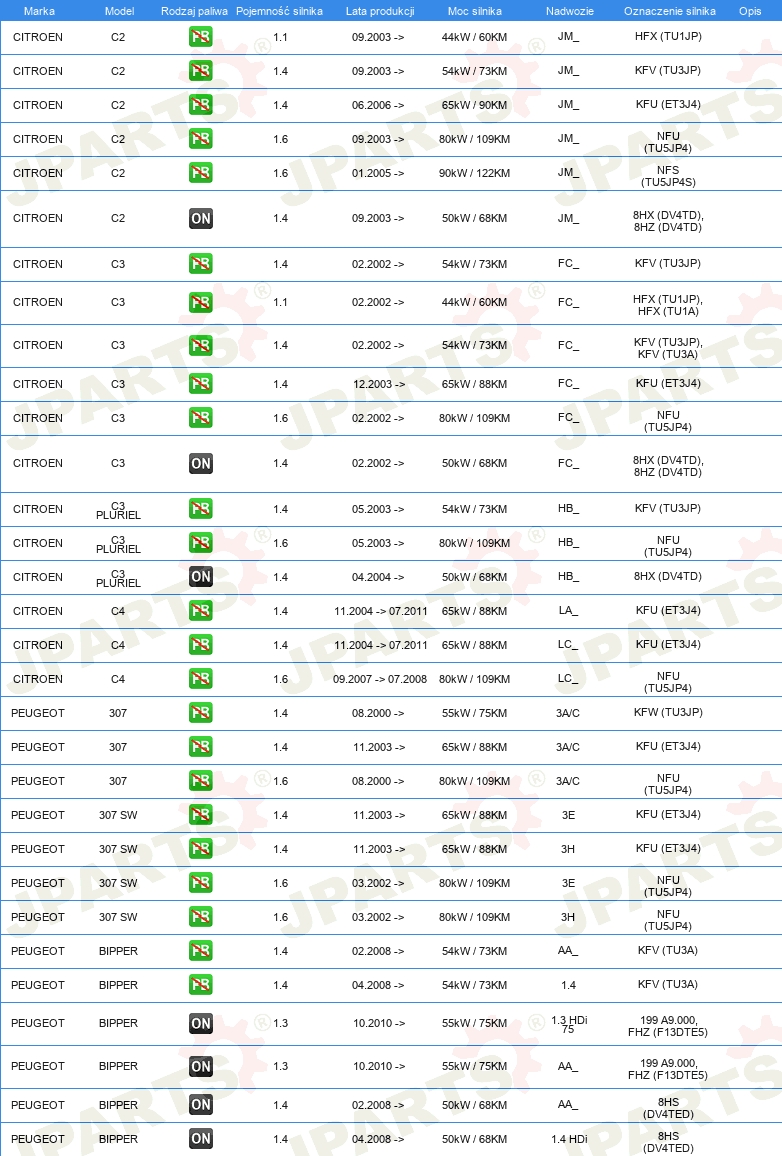
Task: Click the diesel ON icon in the Bipper 1.3 HDi 75 row
Action: 200,1023
